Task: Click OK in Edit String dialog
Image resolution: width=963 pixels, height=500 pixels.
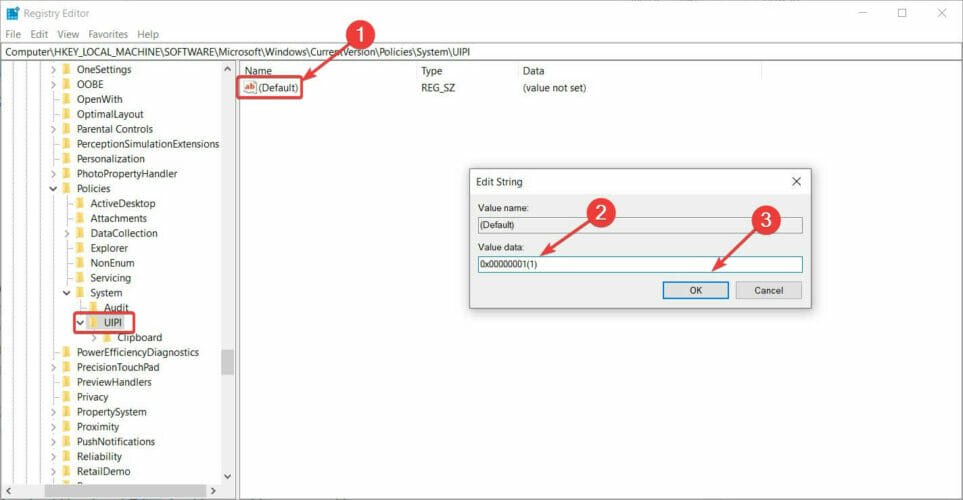Action: coord(695,291)
